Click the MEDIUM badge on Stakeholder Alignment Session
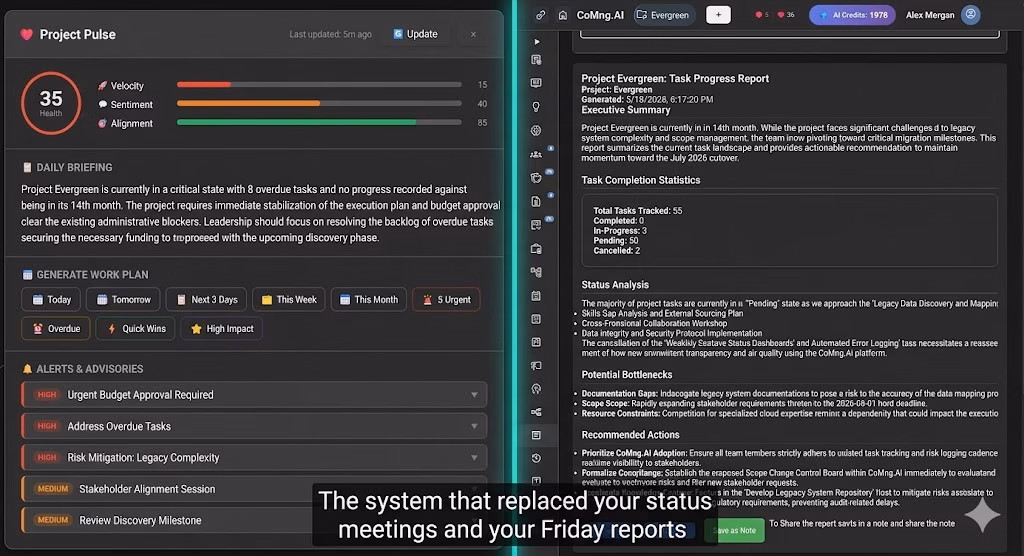 click(x=52, y=489)
